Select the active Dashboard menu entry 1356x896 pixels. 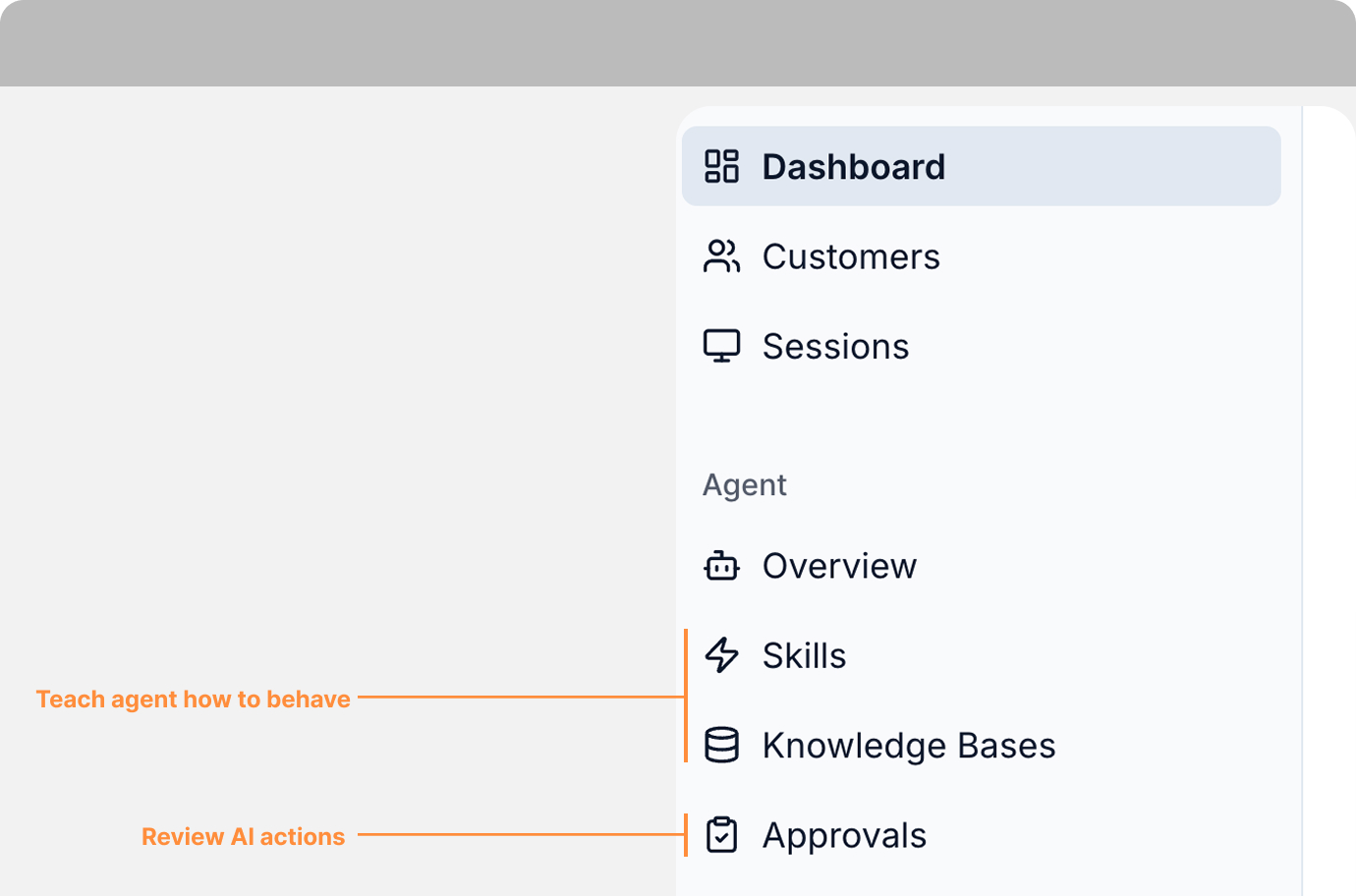pyautogui.click(x=981, y=166)
